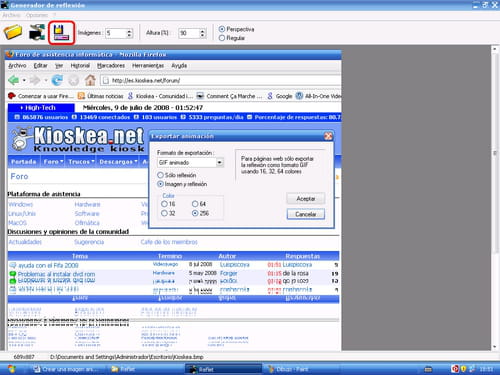
Task: Expand the Formato de exportación dropdown
Action: 219,162
